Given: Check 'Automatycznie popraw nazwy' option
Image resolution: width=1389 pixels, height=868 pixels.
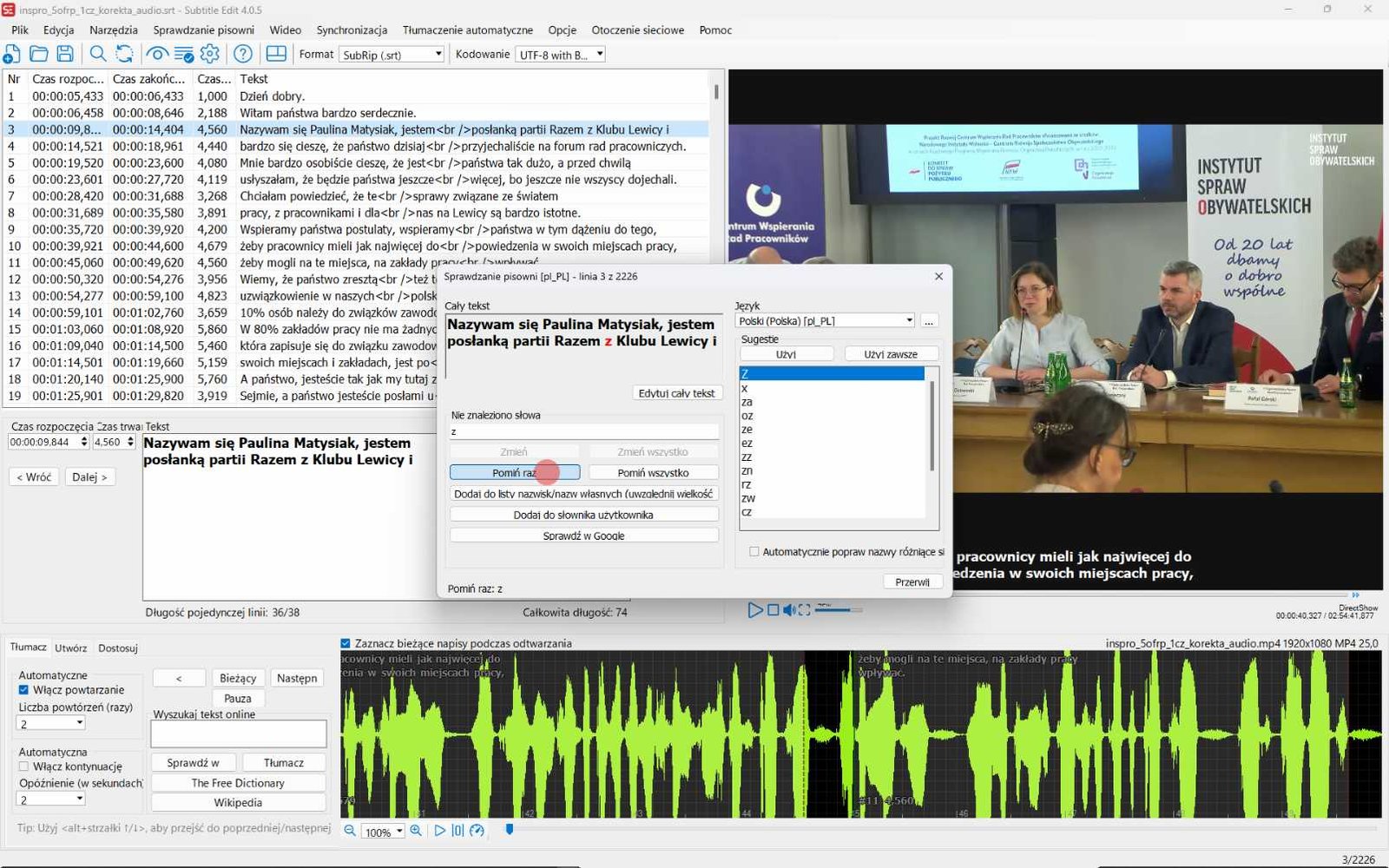Looking at the screenshot, I should click(754, 551).
